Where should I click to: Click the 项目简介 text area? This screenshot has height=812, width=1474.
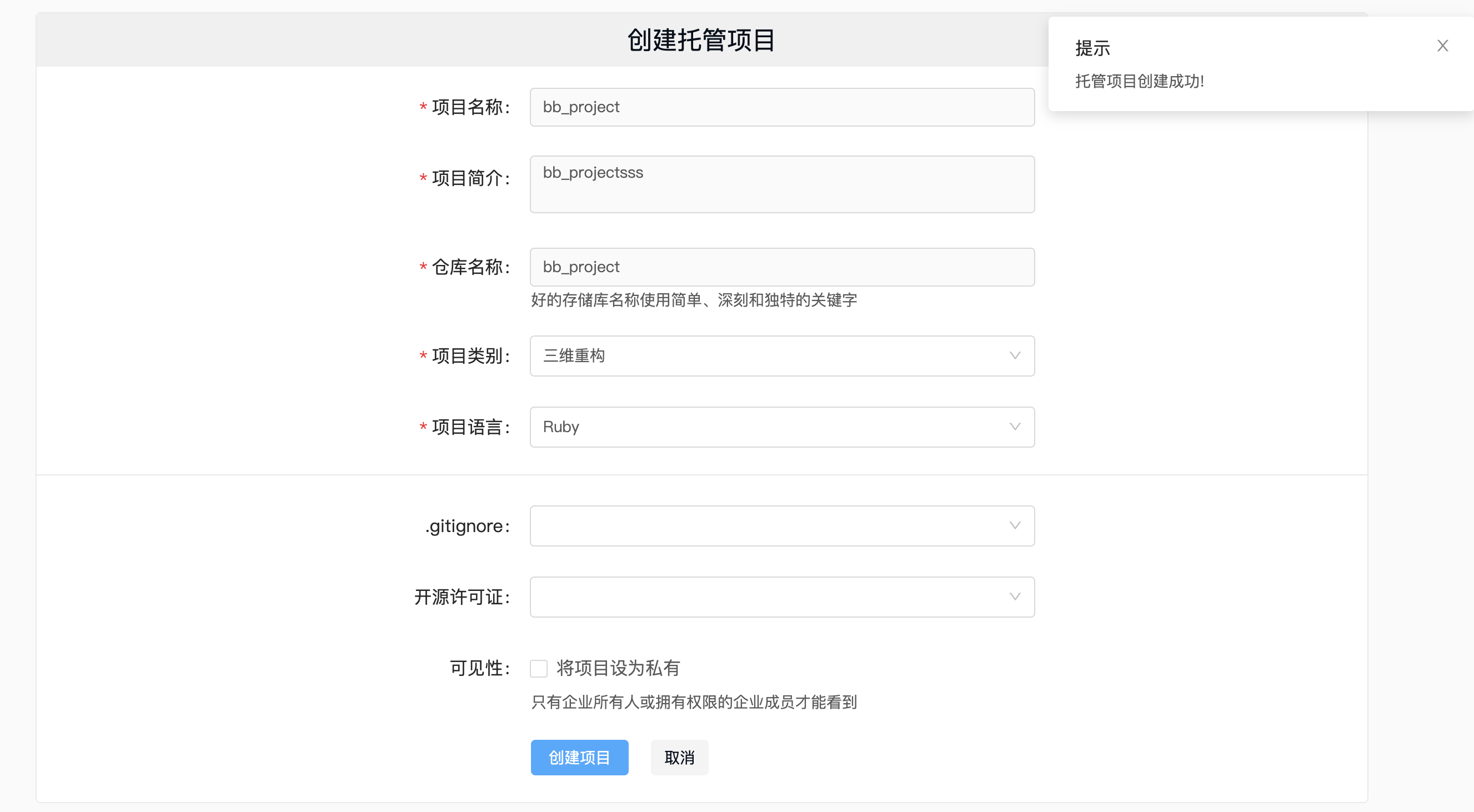coord(781,184)
